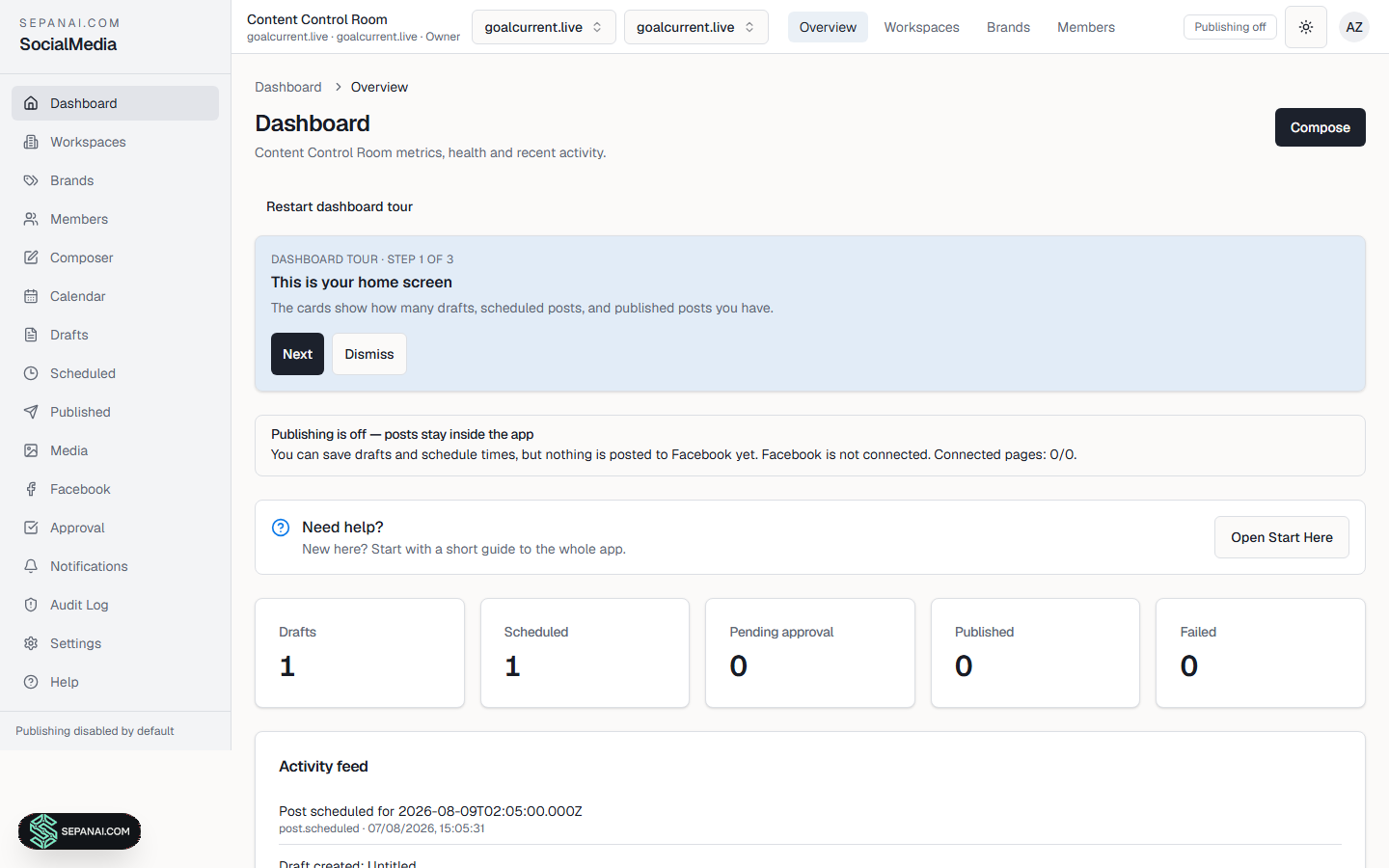Open the Scheduled count card

[x=585, y=653]
